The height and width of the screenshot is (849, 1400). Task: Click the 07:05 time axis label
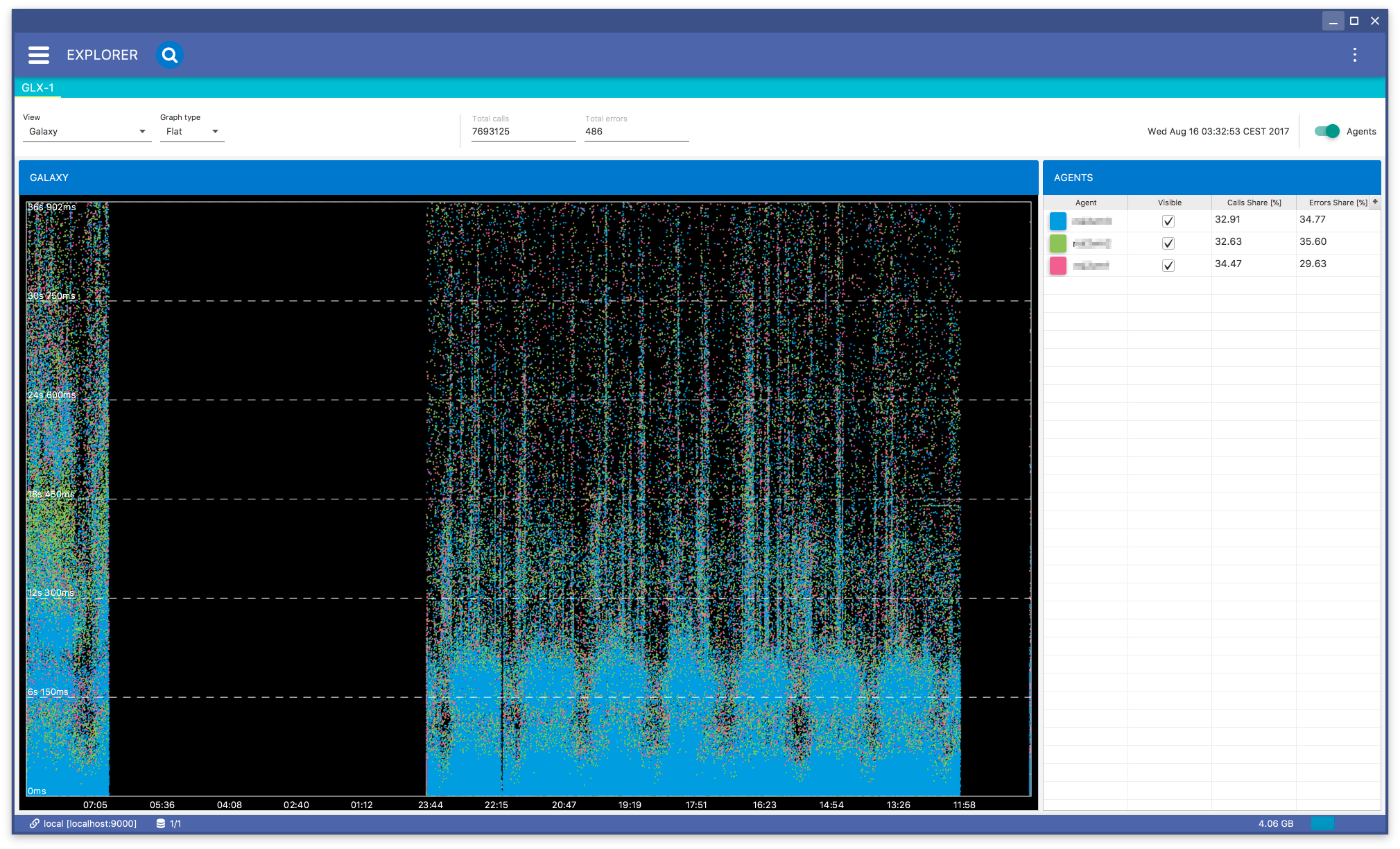(95, 805)
